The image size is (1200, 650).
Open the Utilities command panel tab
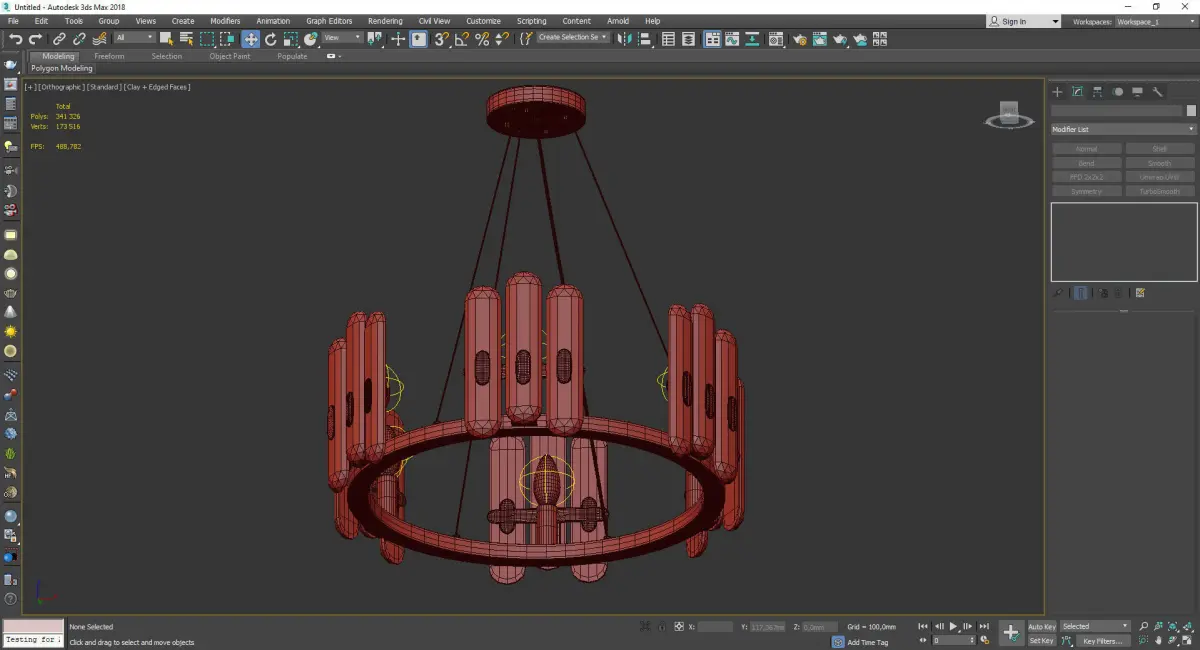click(x=1157, y=92)
